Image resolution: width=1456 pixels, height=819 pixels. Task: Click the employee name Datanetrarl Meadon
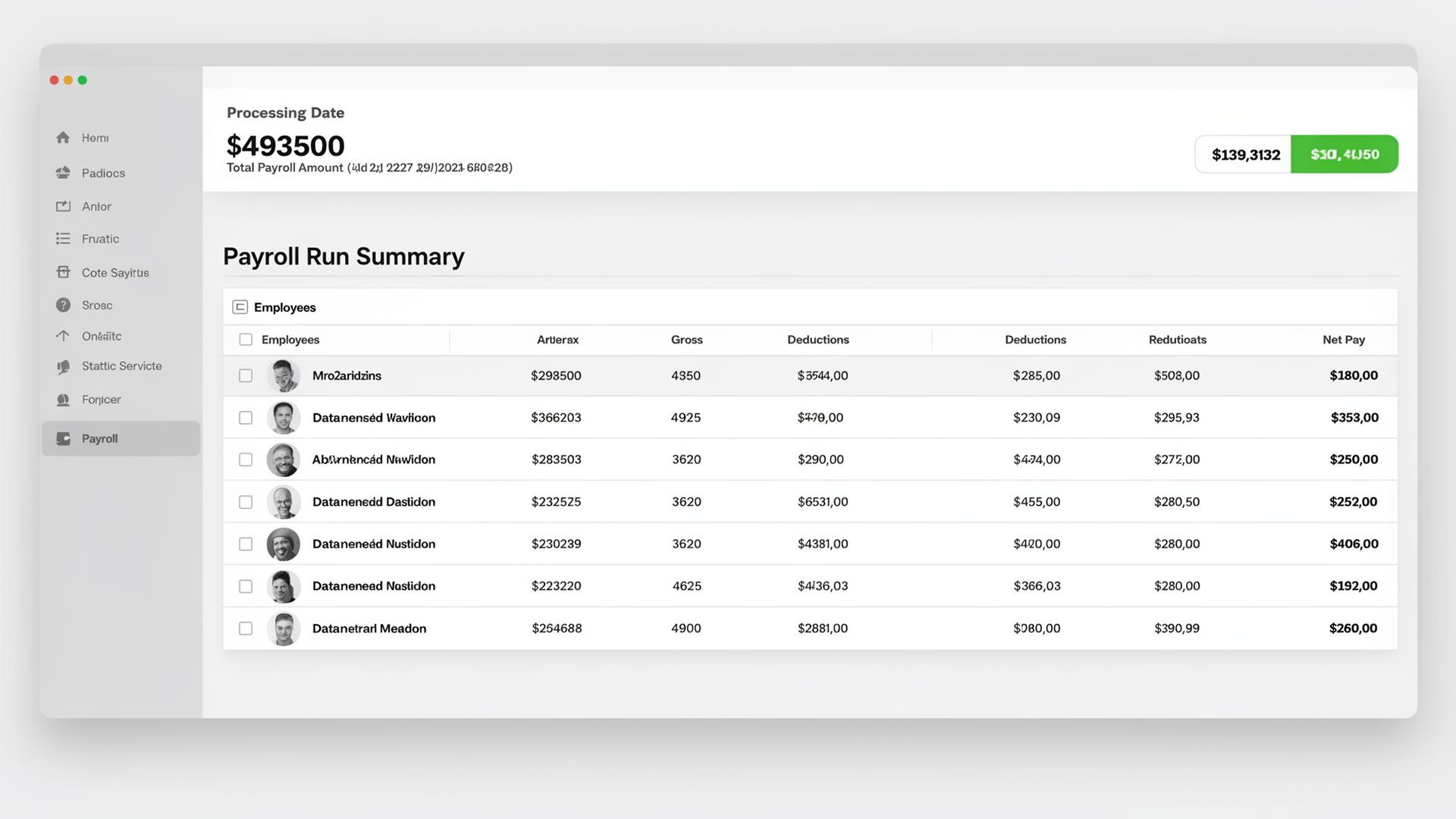coord(369,629)
